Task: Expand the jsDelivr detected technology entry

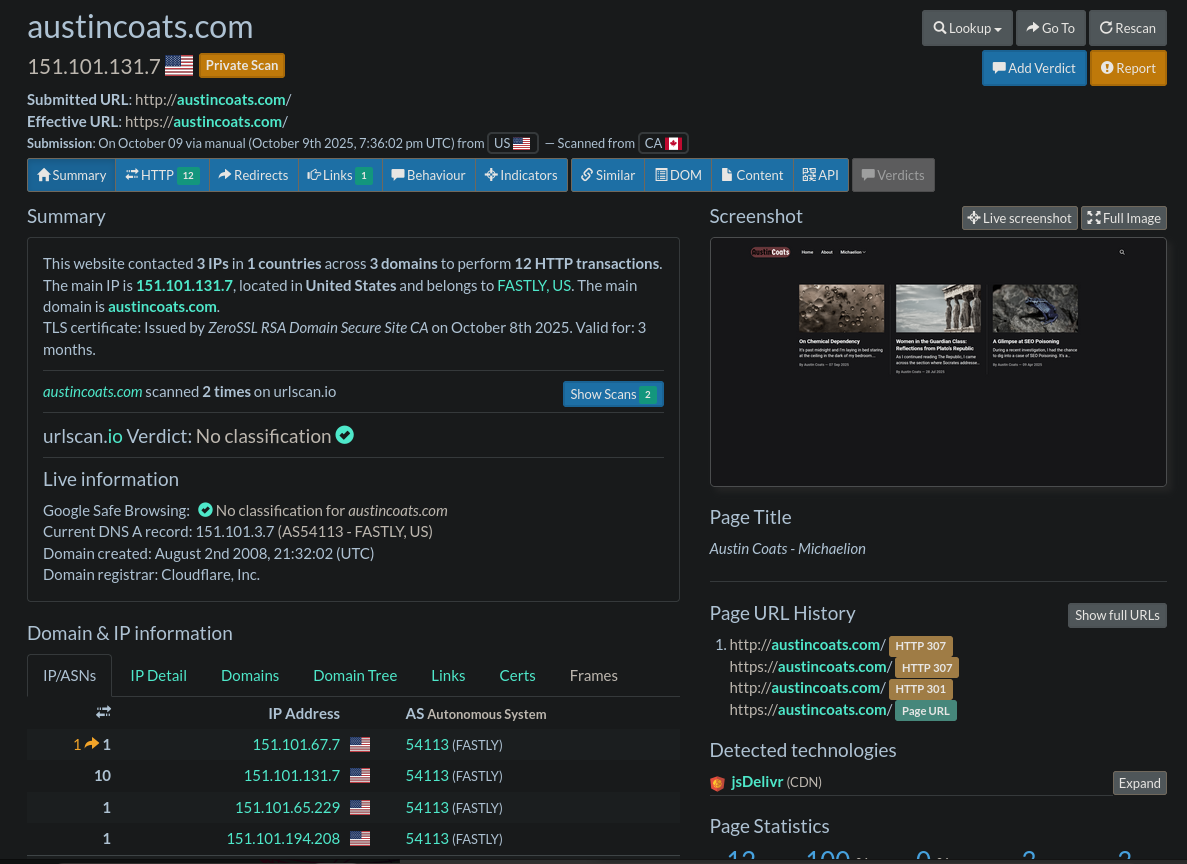Action: (1139, 783)
